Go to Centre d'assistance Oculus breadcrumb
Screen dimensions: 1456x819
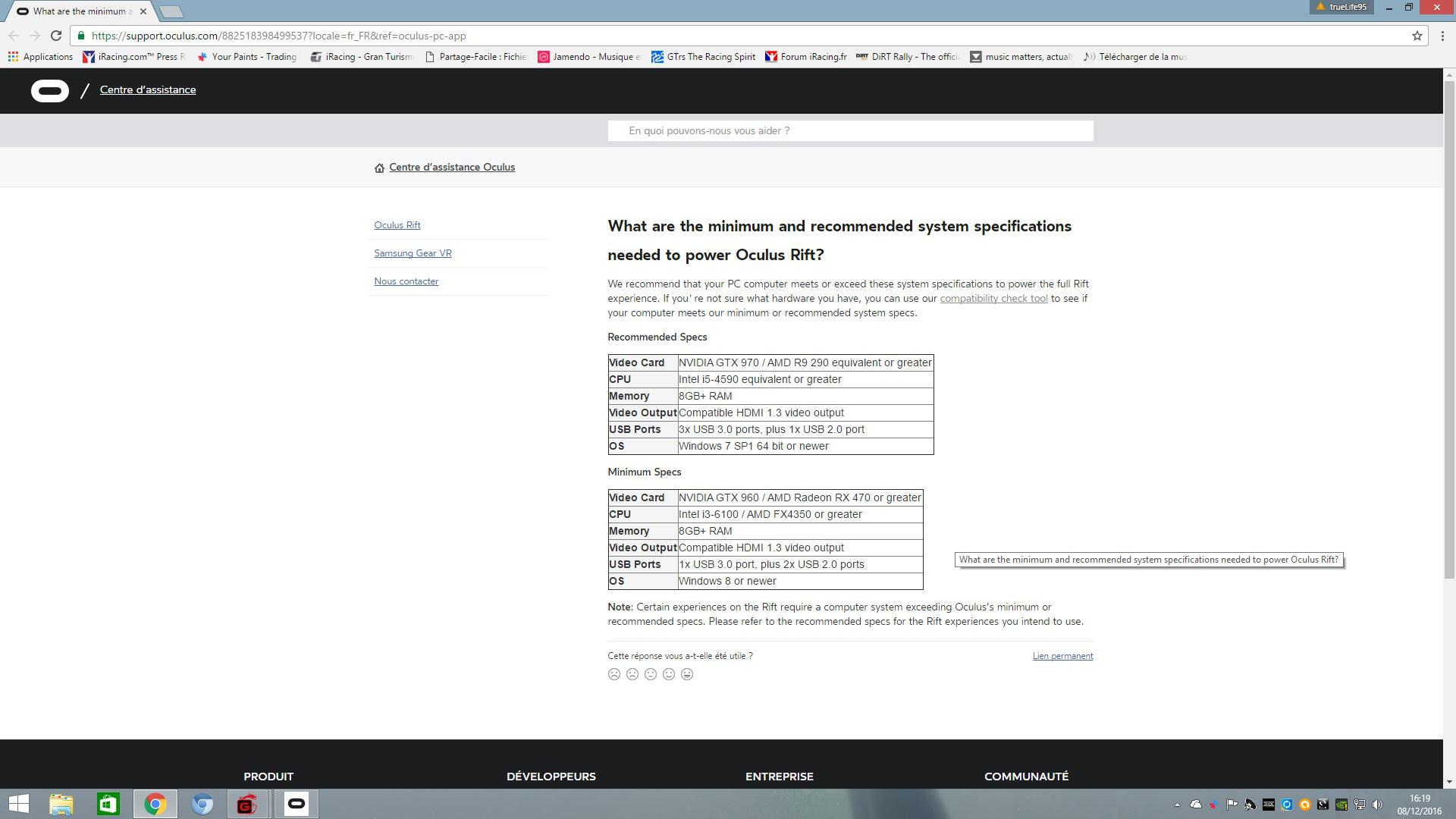tap(452, 168)
